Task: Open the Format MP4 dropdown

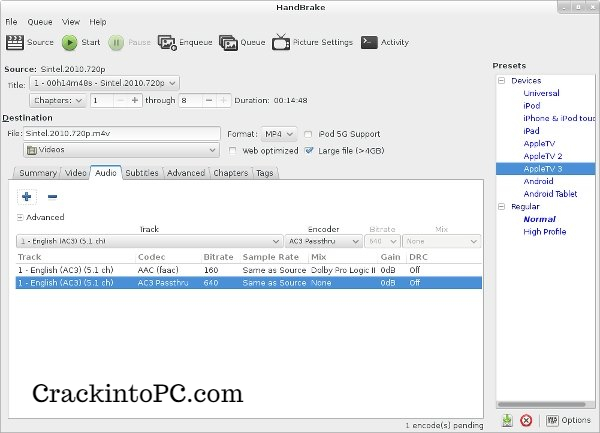Action: pos(279,134)
